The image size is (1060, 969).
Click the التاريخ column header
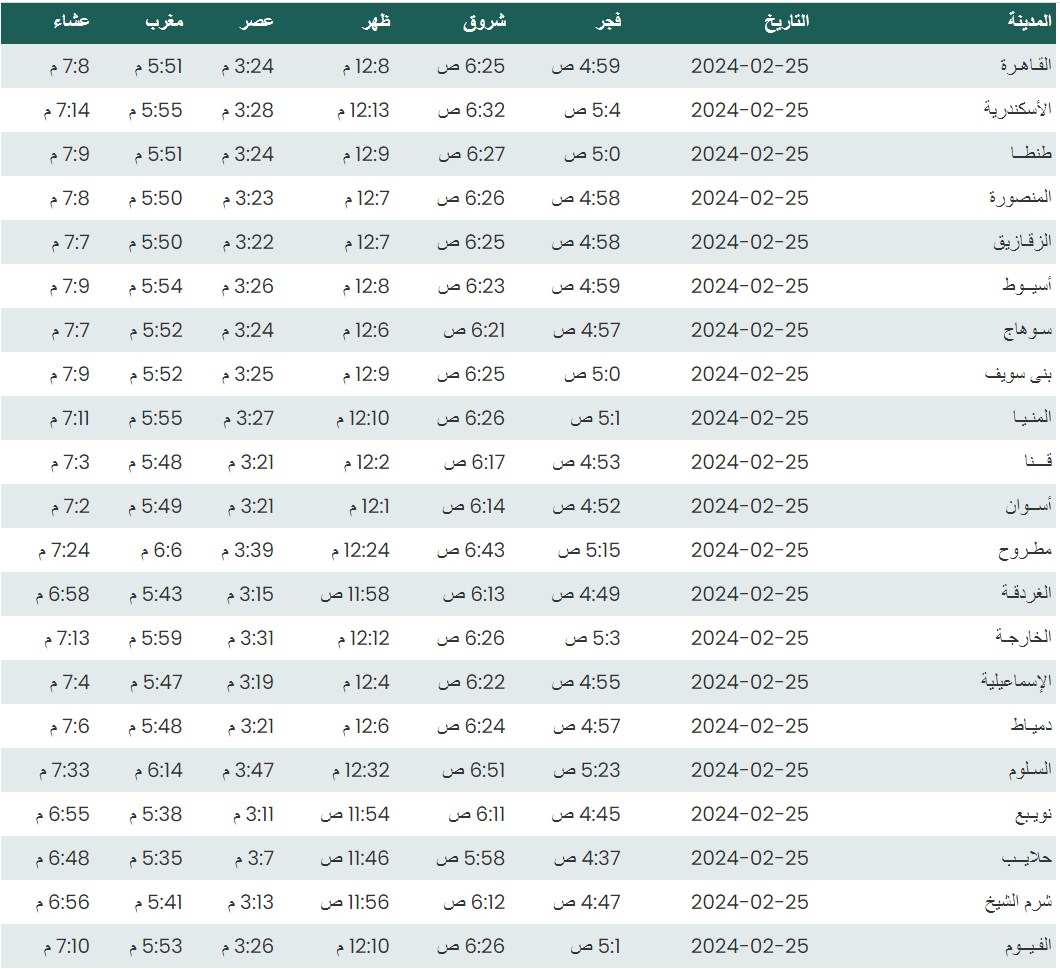point(786,21)
